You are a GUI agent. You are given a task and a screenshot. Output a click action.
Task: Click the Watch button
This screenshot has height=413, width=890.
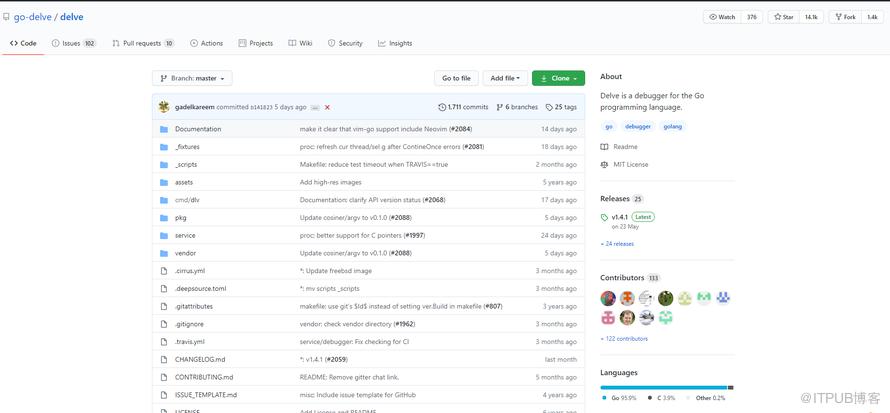pos(722,17)
